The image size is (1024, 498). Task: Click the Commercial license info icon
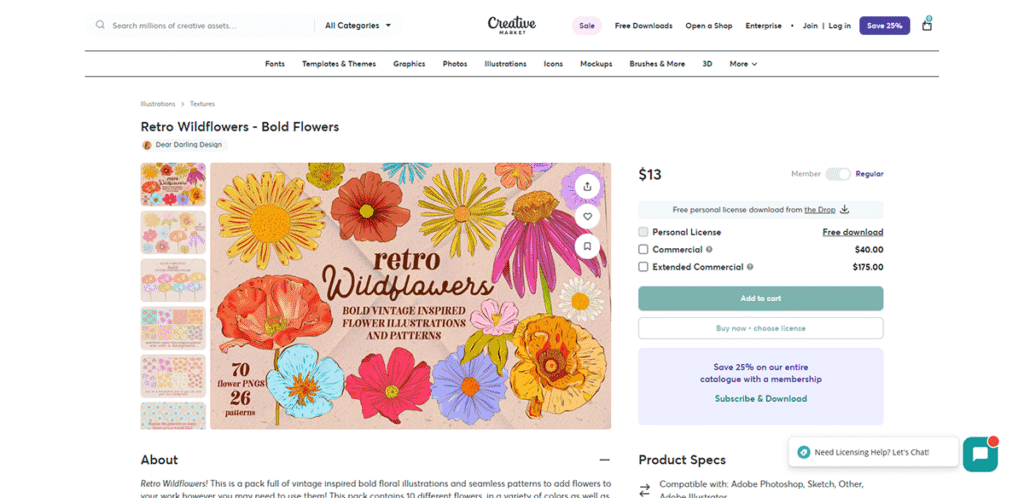709,249
